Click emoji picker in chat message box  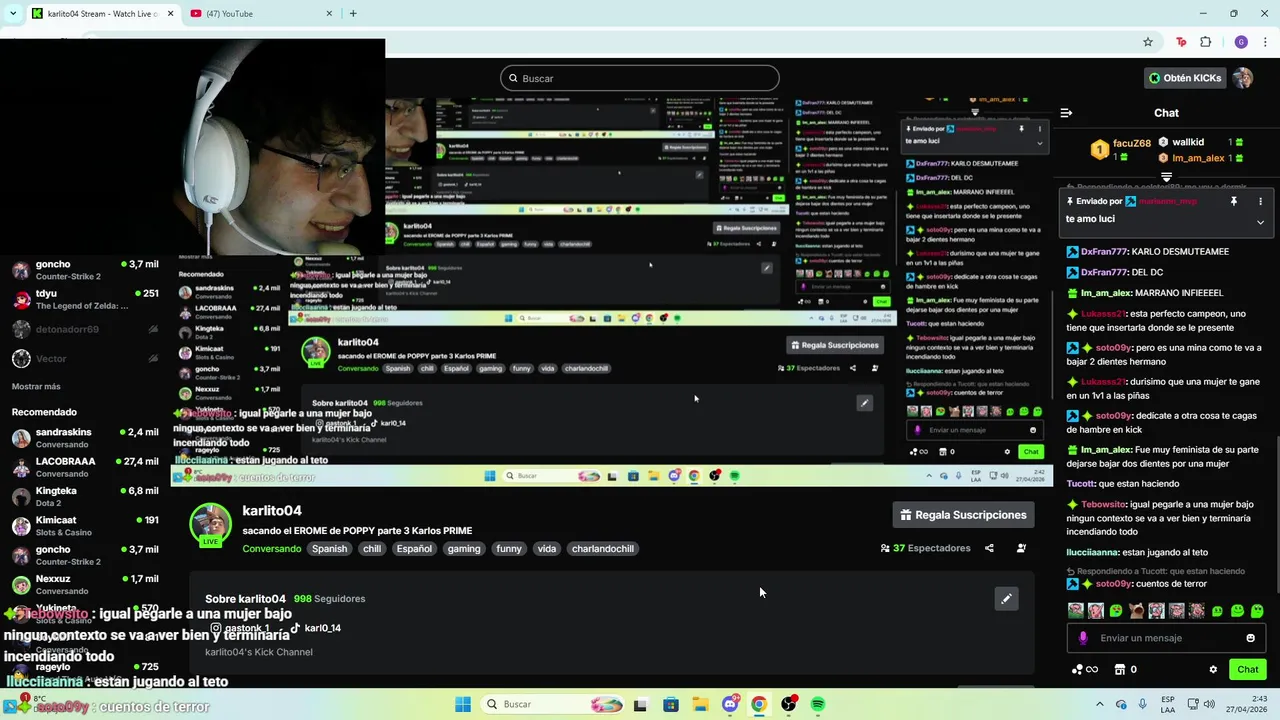point(1250,638)
